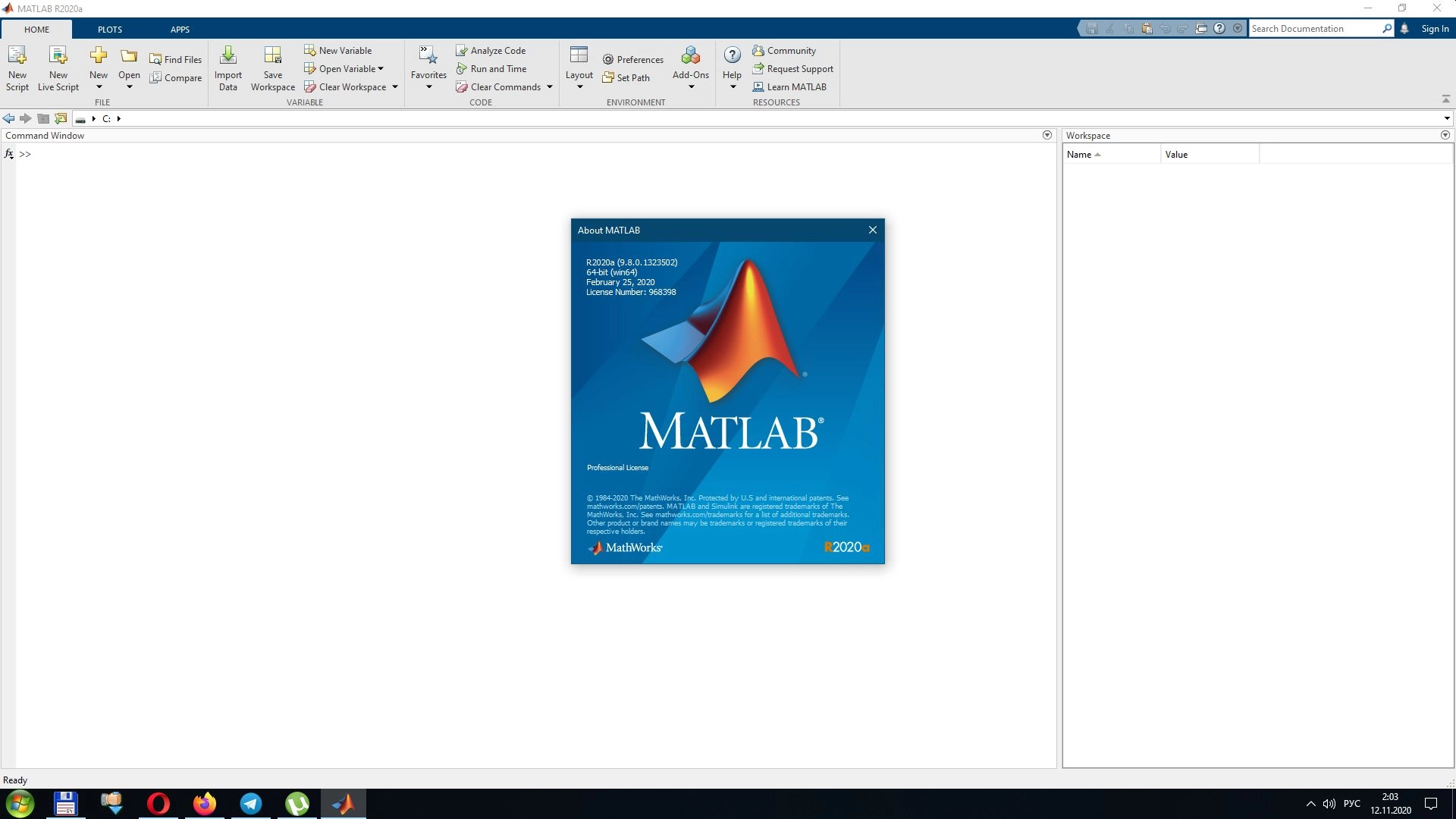This screenshot has height=819, width=1456.
Task: Expand the Open dropdown arrow
Action: point(129,87)
